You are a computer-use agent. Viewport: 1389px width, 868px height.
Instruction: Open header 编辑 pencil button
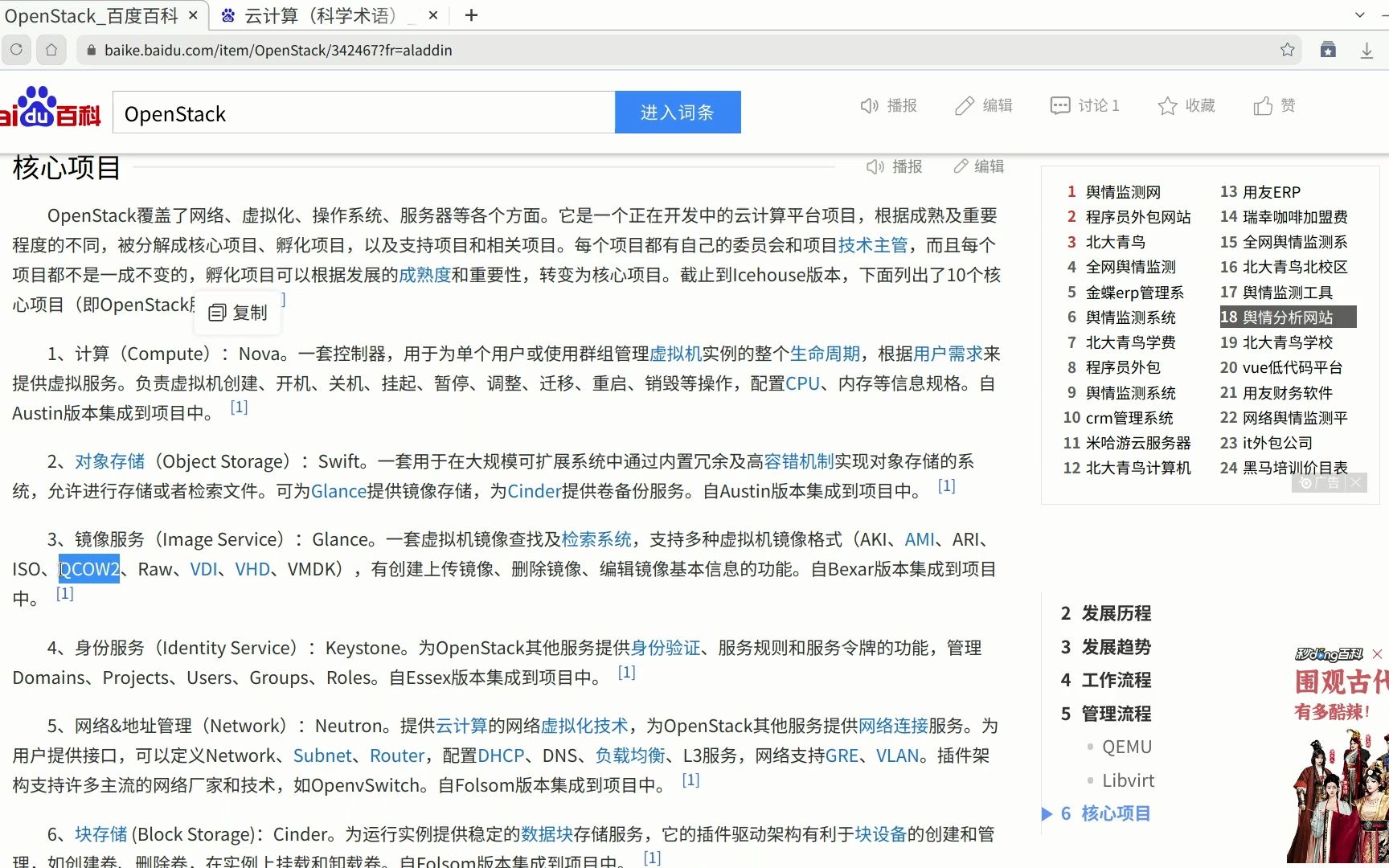point(984,105)
